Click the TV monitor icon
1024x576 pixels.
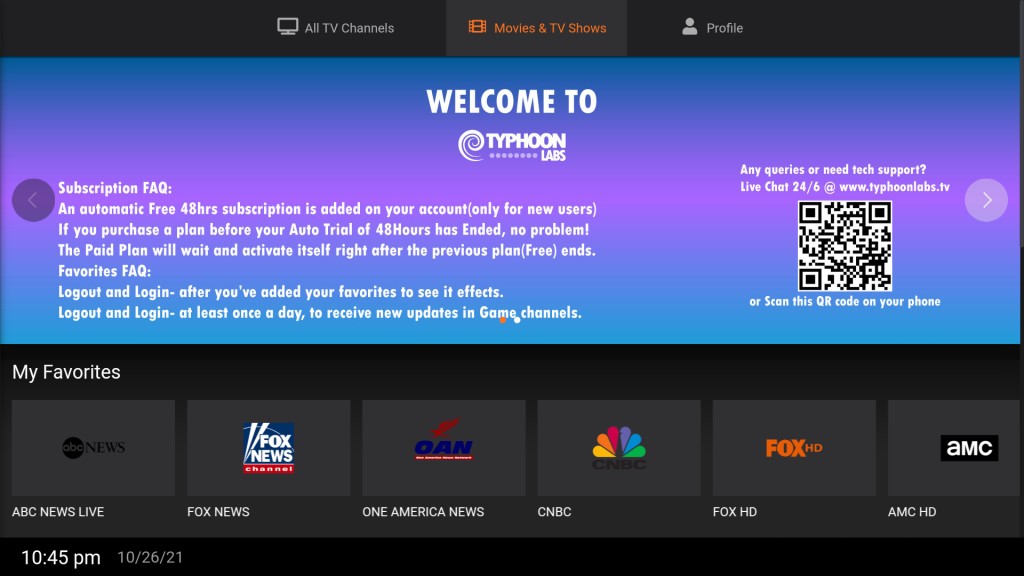click(288, 27)
